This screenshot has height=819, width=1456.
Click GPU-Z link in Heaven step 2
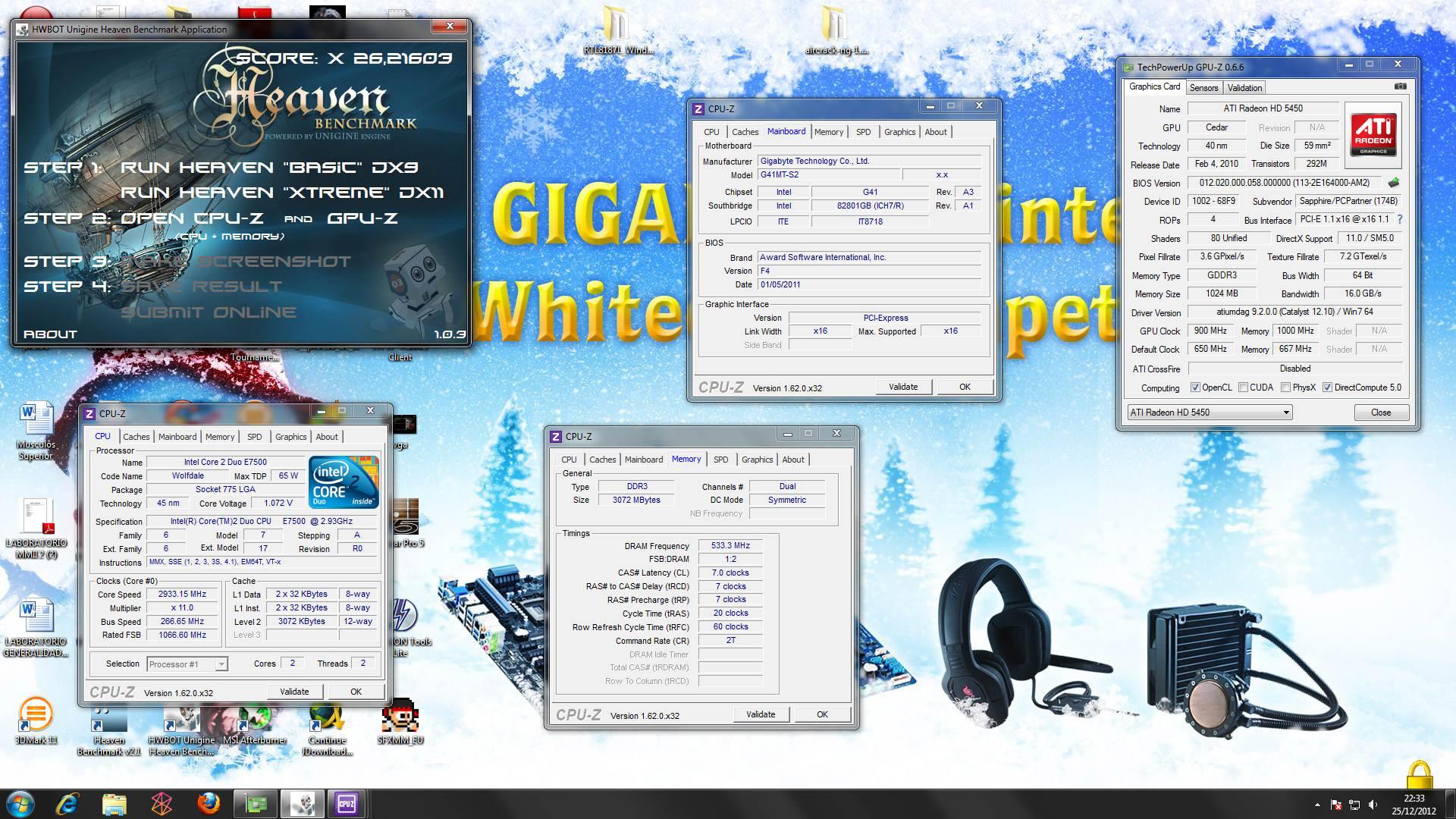362,218
